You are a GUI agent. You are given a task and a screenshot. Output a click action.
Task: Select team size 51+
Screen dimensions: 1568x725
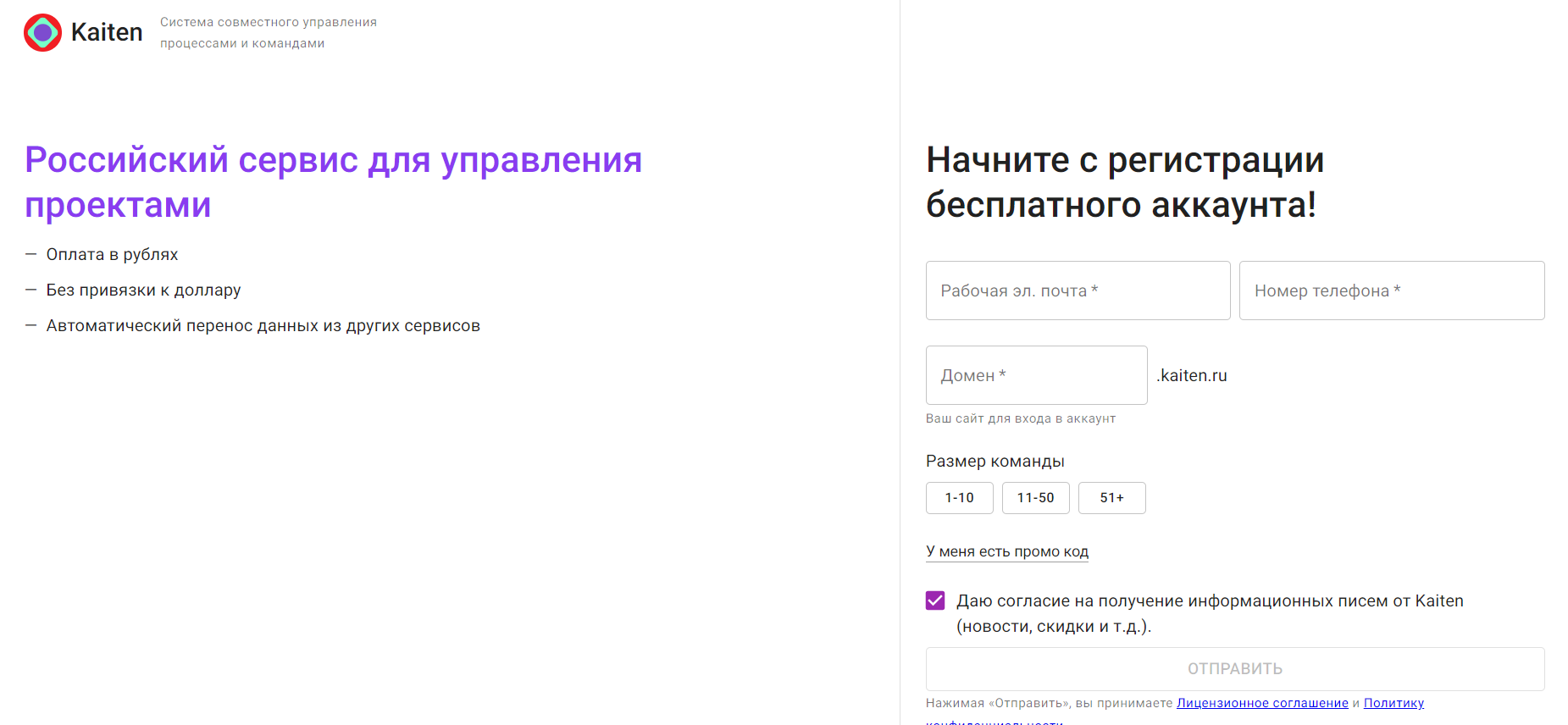1111,498
